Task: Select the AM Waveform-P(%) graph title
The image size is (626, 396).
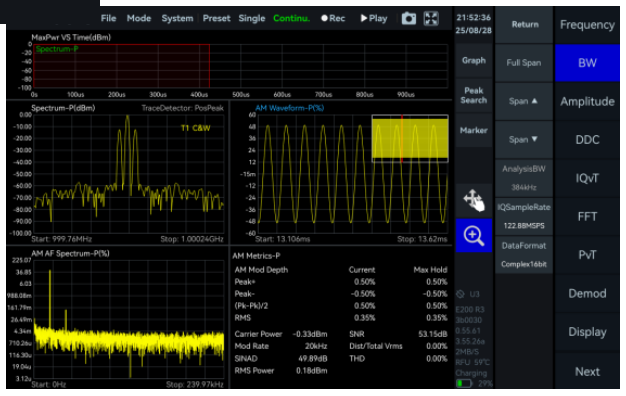Action: (x=289, y=108)
